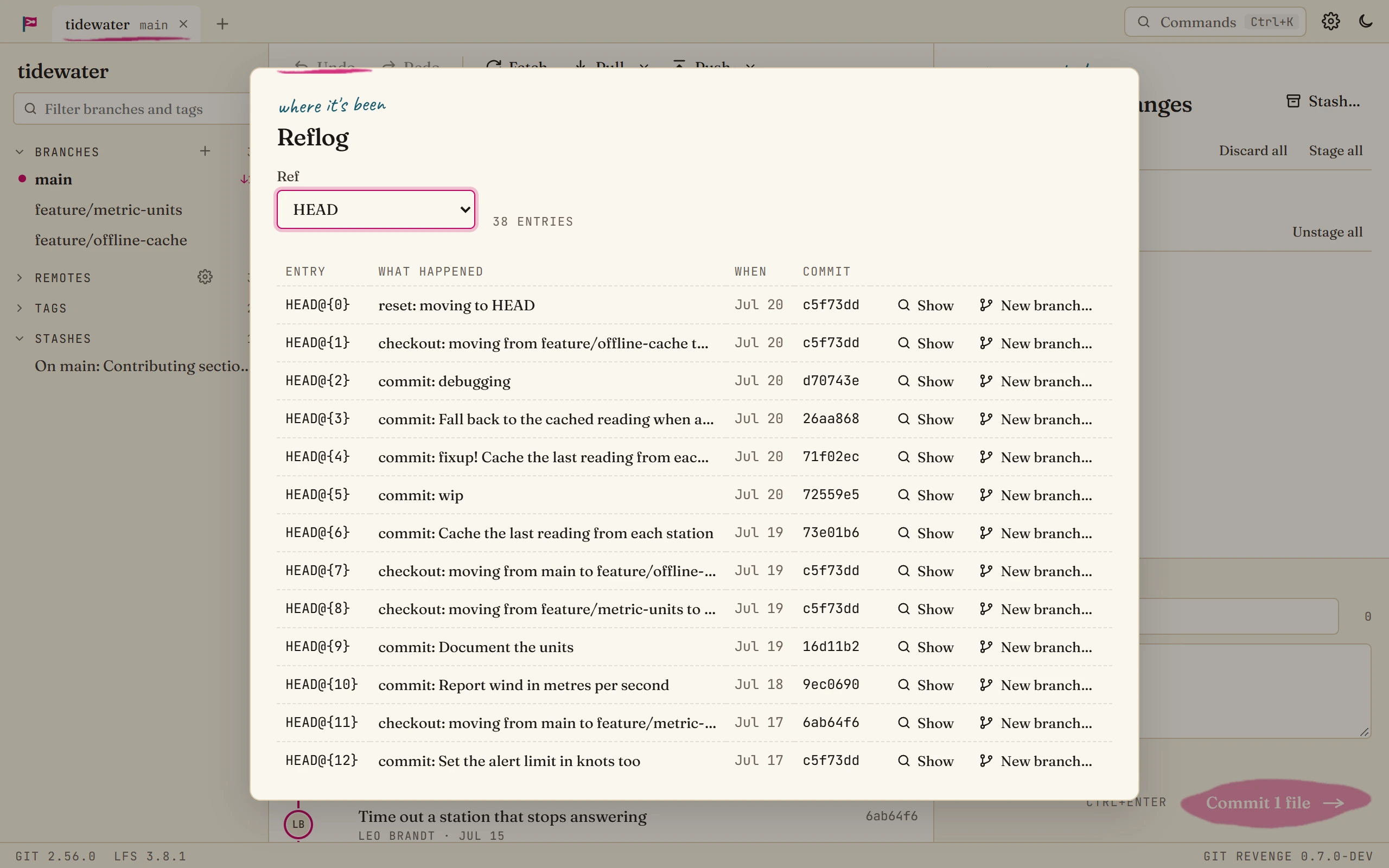Show the commit for HEAD@{2} debugging
This screenshot has width=1389, height=868.
tap(926, 381)
